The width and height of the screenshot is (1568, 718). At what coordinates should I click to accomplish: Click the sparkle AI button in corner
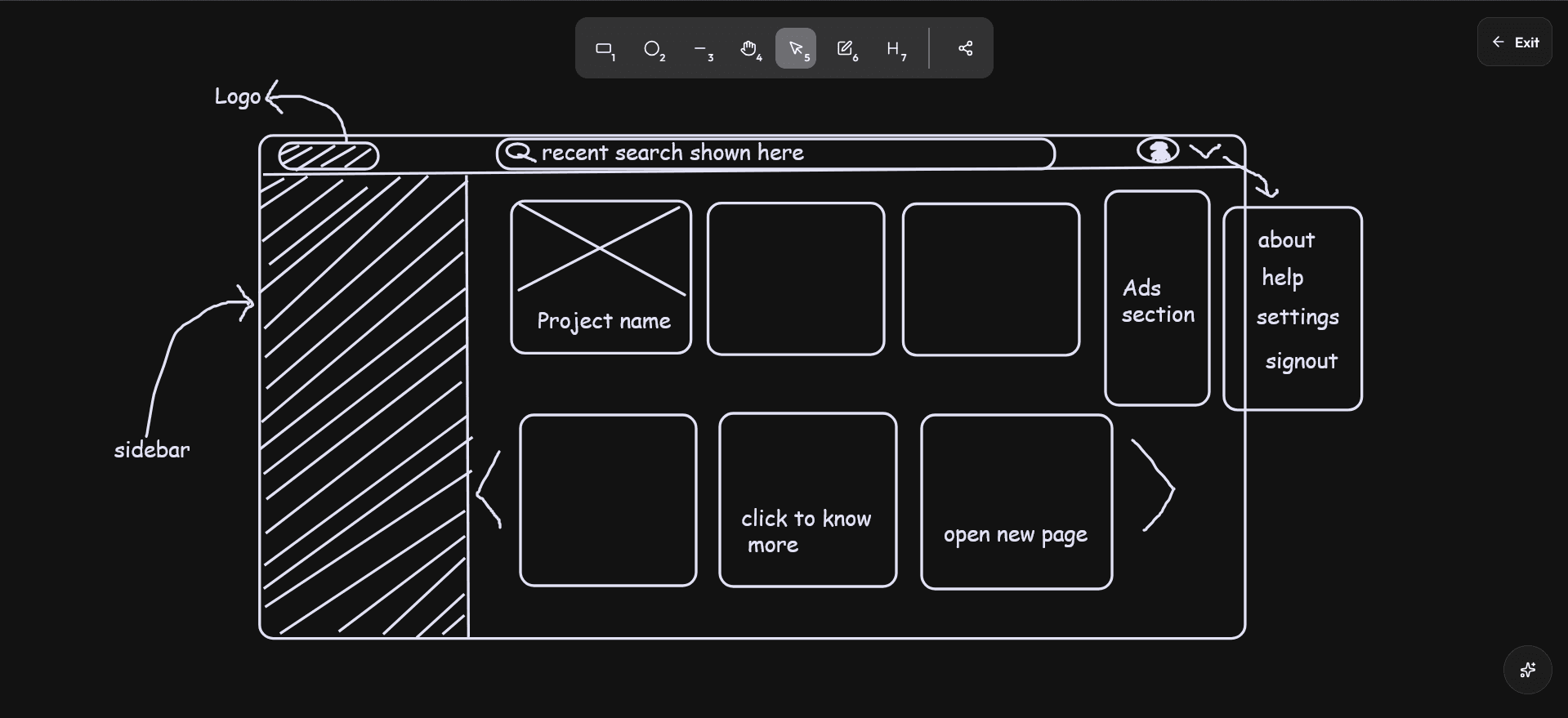point(1527,670)
